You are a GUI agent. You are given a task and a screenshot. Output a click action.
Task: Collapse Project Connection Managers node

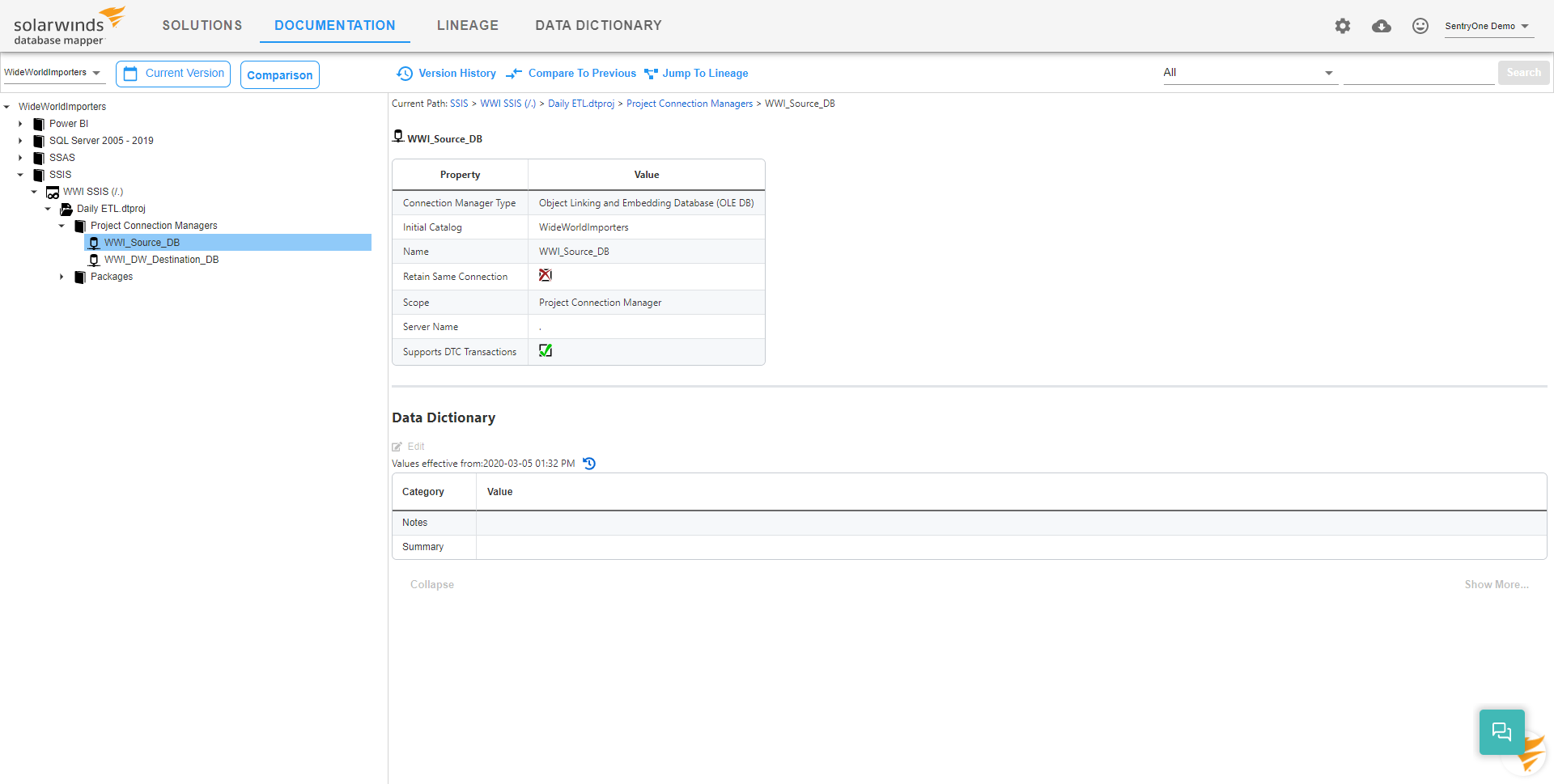click(x=62, y=226)
